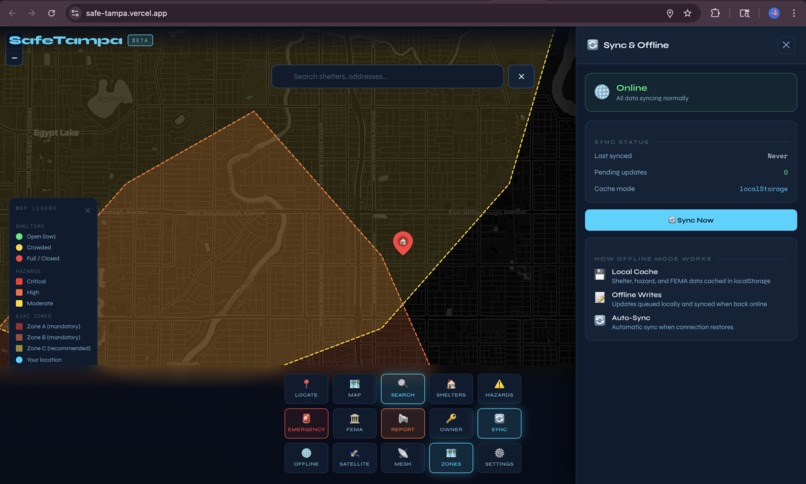Zoom out with the map minus button
This screenshot has width=806, height=484.
[14, 58]
